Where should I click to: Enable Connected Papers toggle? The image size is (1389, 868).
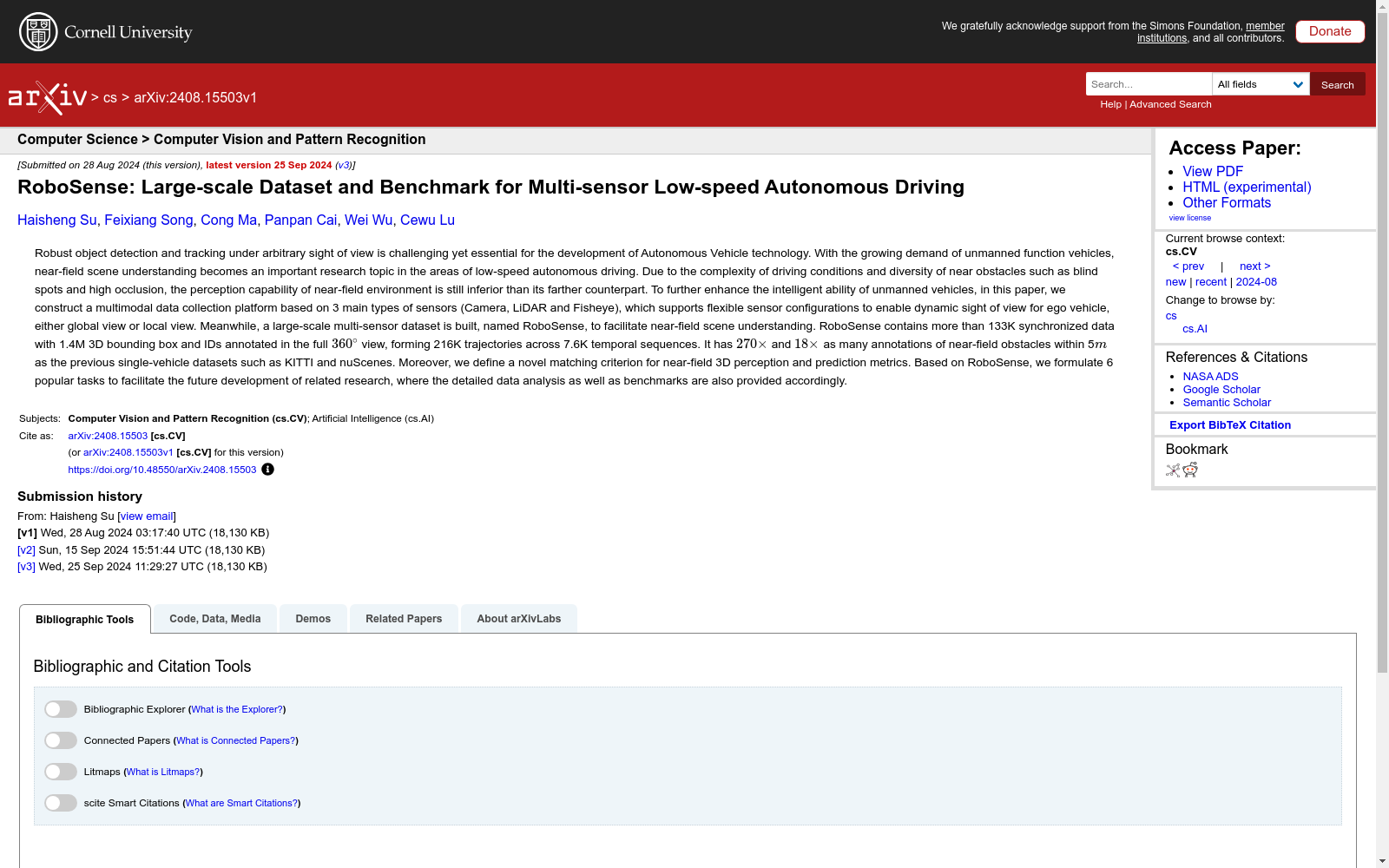[x=61, y=740]
